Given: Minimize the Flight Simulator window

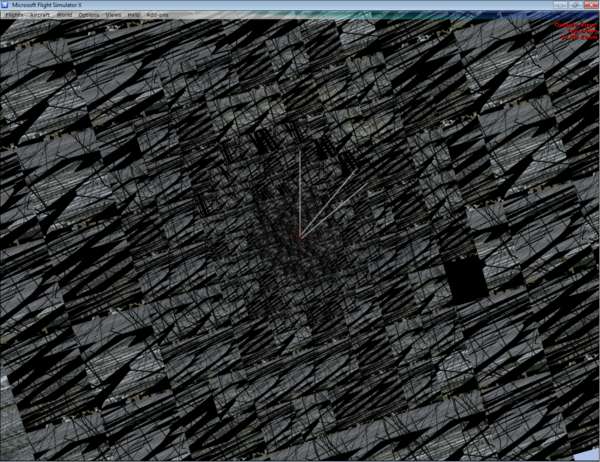Looking at the screenshot, I should [x=560, y=5].
